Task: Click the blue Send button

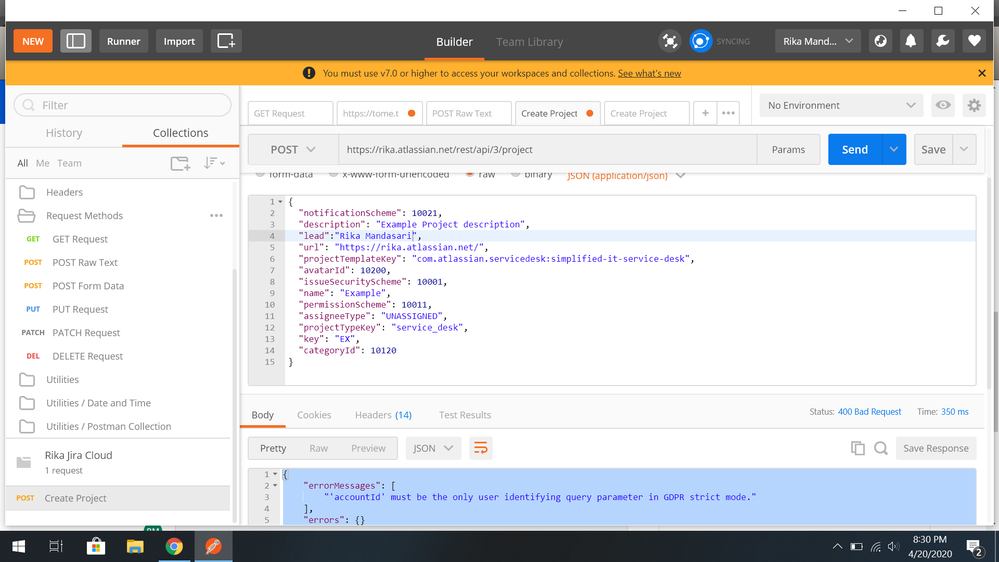Action: 854,149
